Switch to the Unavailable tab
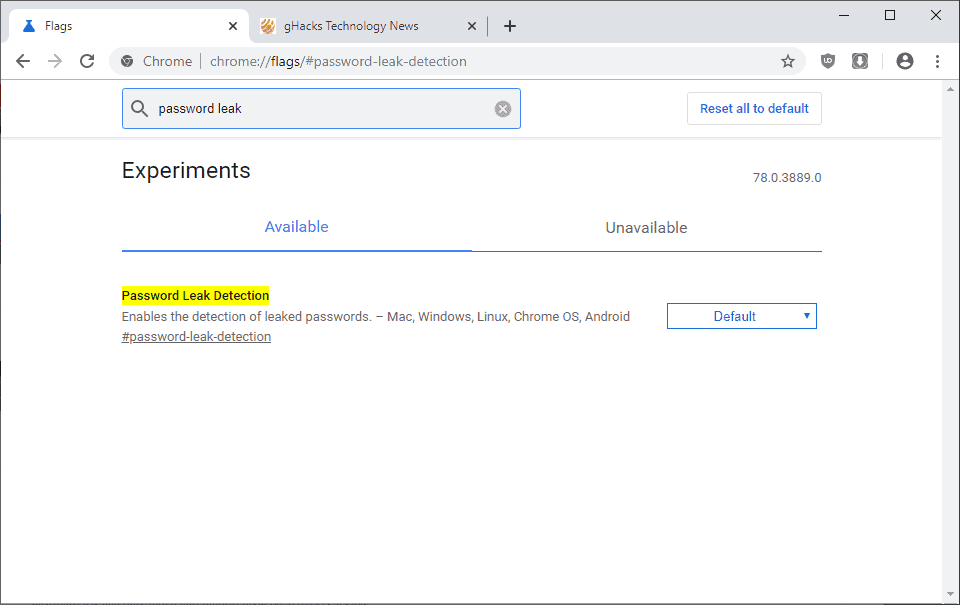The width and height of the screenshot is (960, 605). point(646,228)
